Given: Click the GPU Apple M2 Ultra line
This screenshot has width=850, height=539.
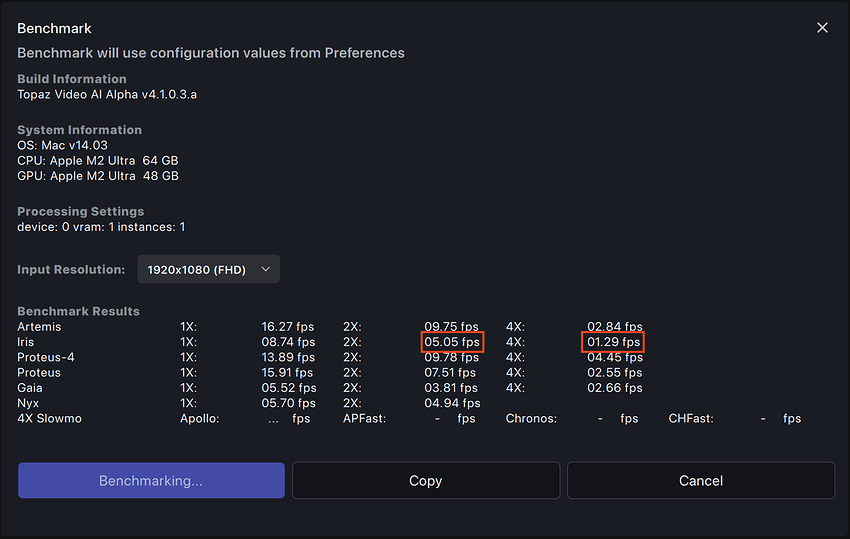Looking at the screenshot, I should point(98,175).
